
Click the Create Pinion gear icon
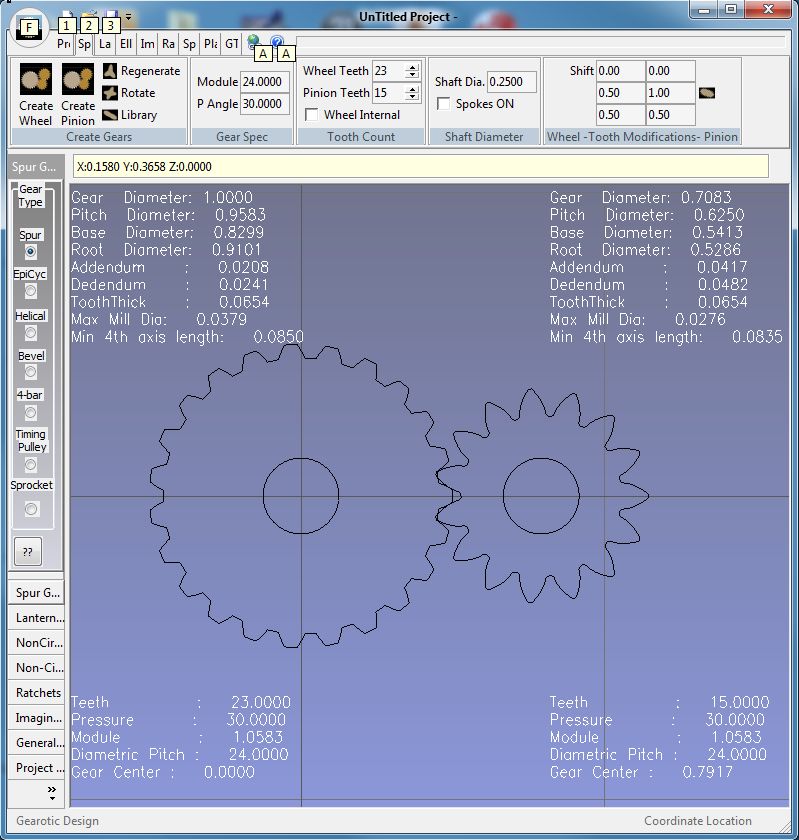(78, 79)
